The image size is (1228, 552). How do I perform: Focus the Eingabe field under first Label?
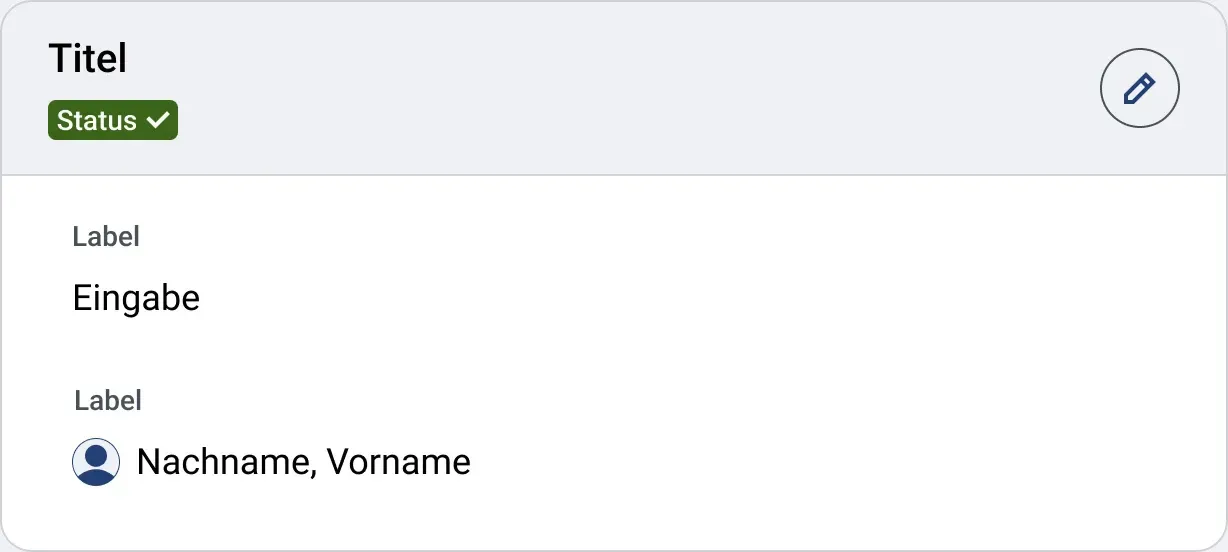click(136, 298)
